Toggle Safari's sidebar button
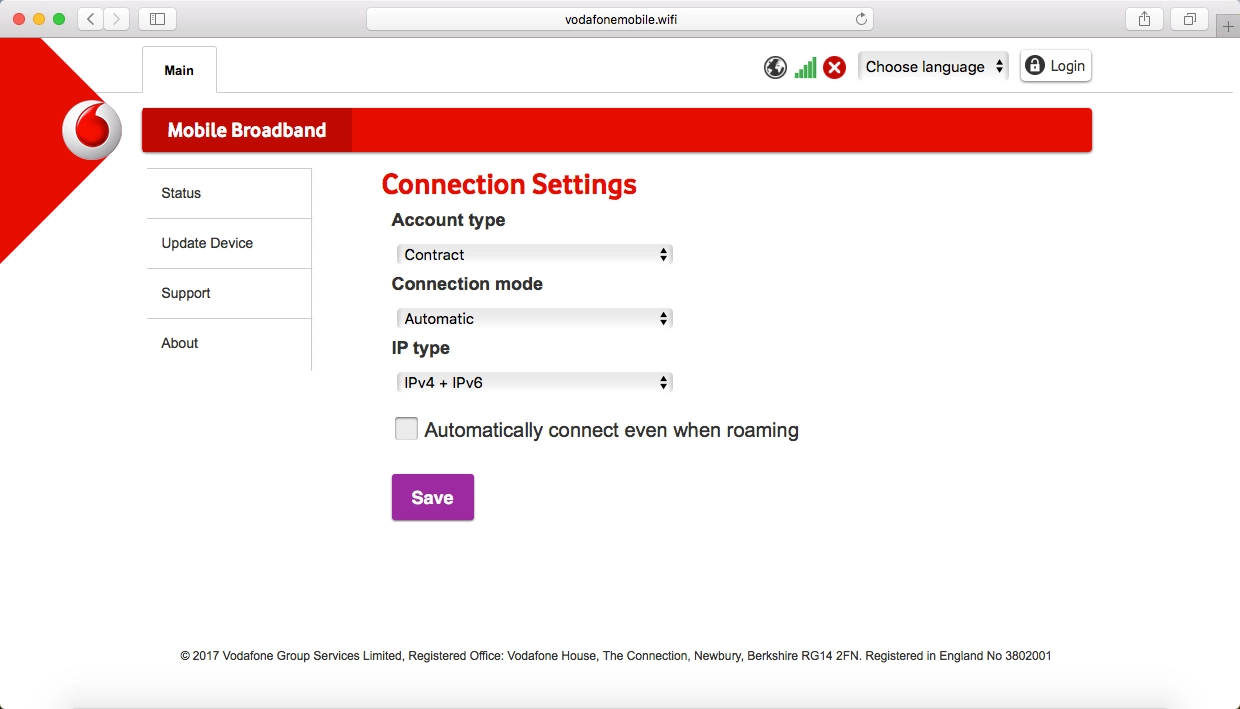Viewport: 1240px width, 709px height. (157, 19)
